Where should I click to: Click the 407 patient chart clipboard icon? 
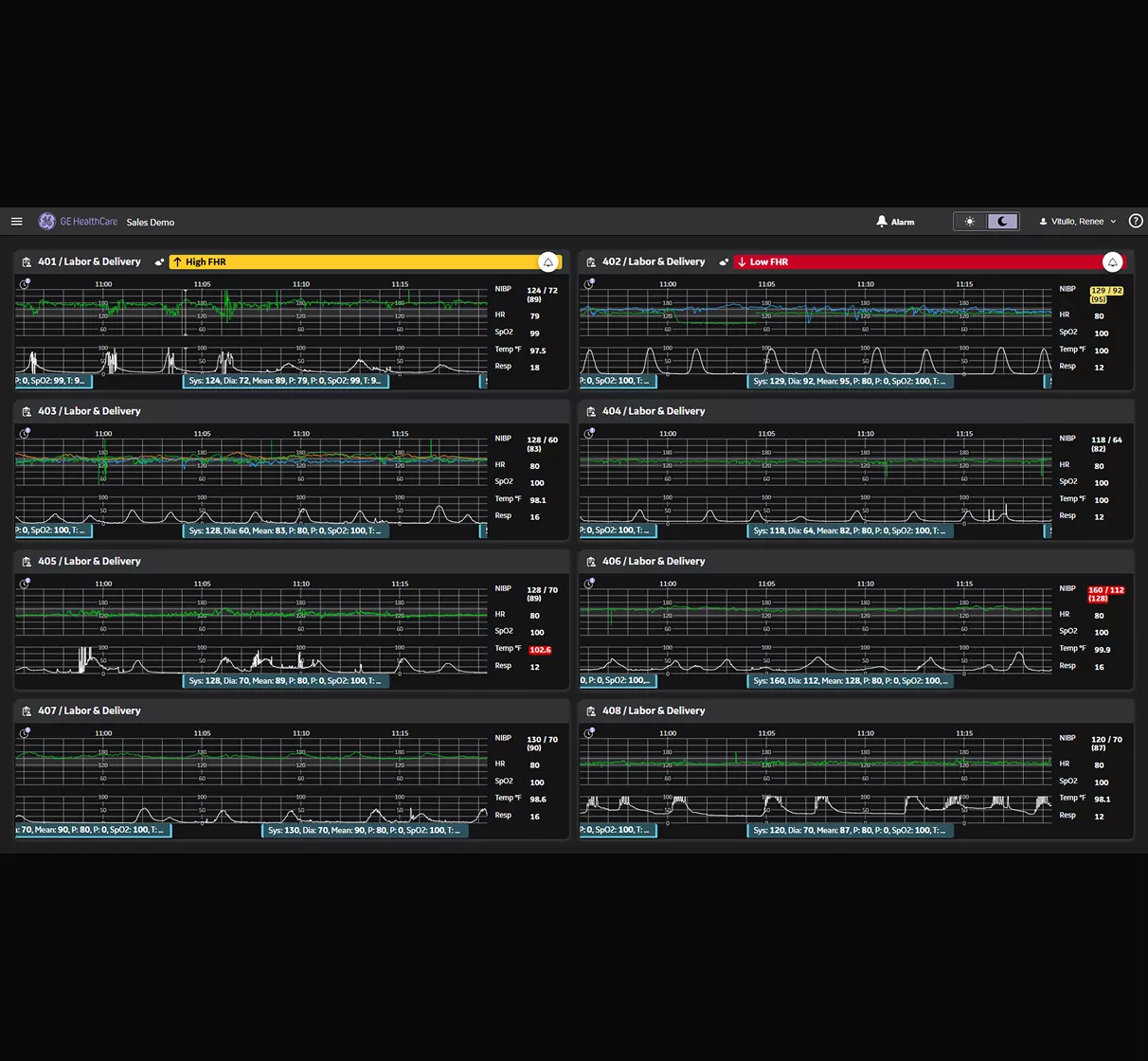(x=27, y=711)
